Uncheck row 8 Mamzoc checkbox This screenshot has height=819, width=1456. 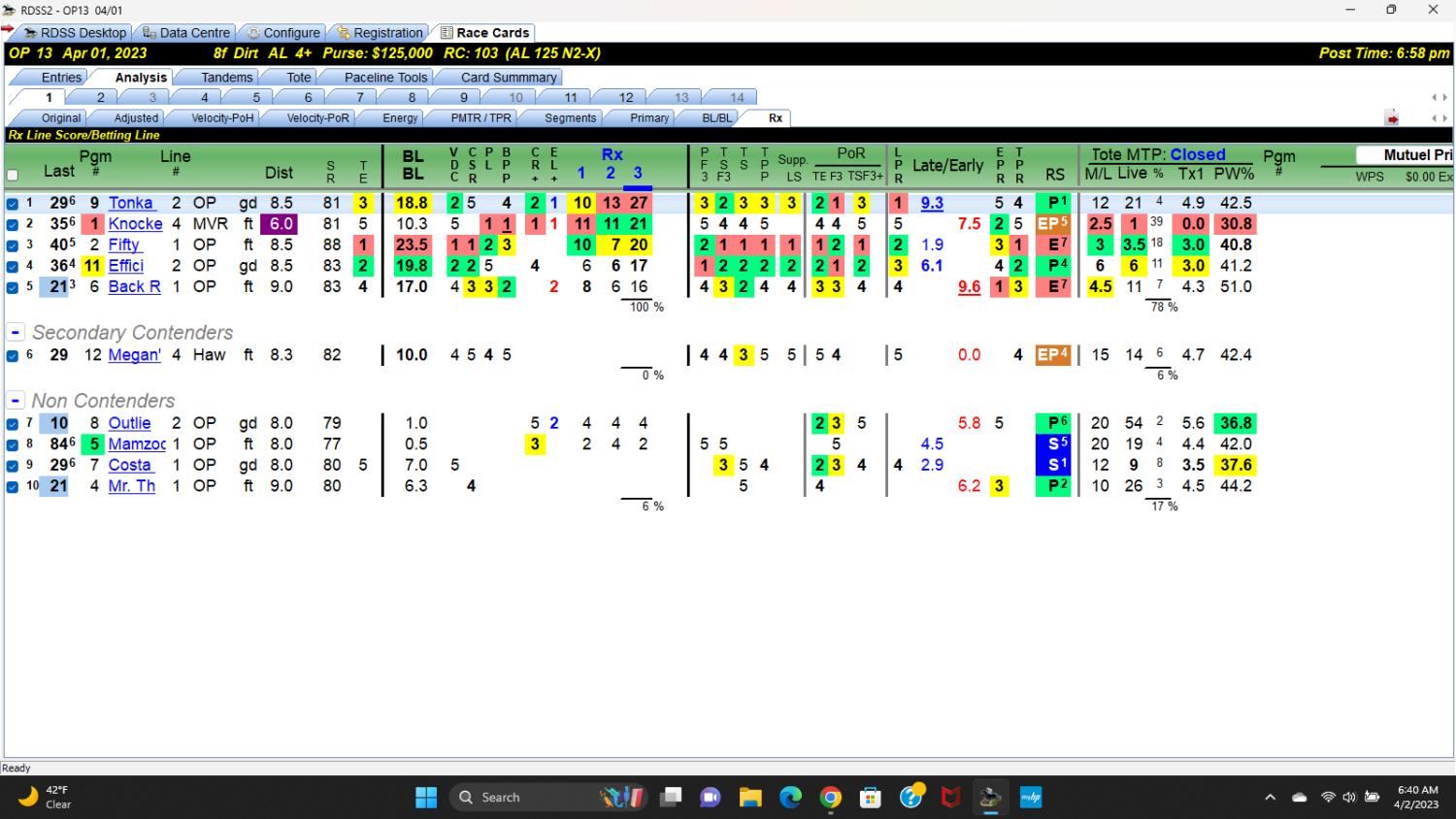click(x=13, y=445)
